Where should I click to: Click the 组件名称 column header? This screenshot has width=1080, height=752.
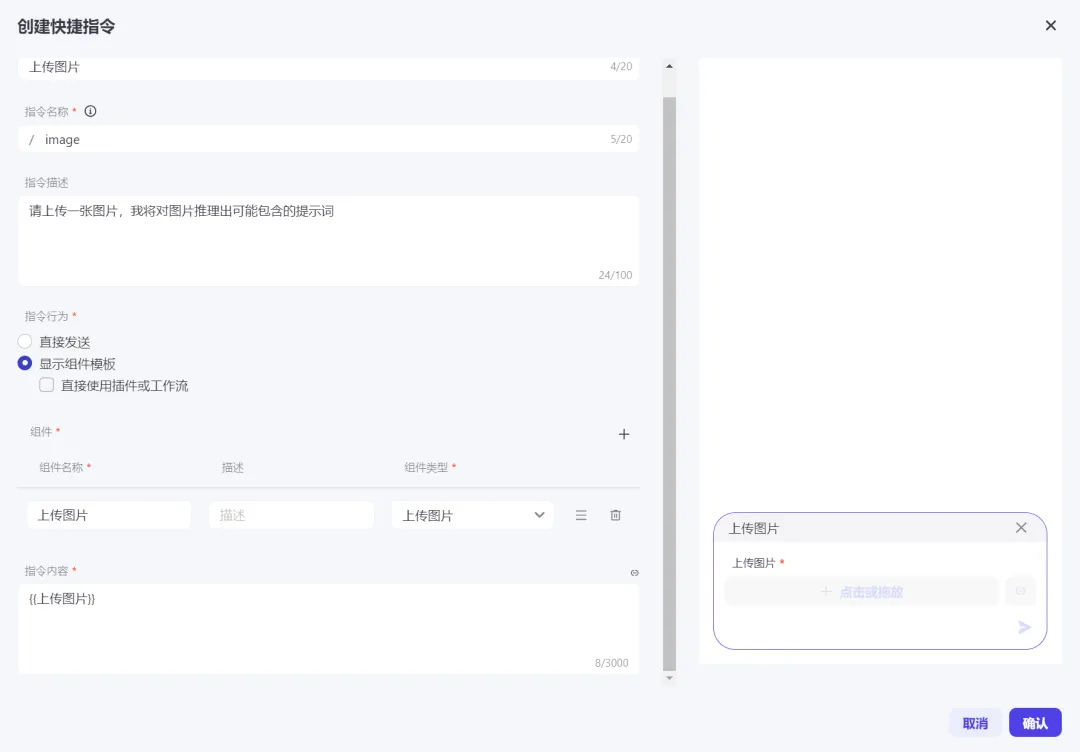coord(61,468)
